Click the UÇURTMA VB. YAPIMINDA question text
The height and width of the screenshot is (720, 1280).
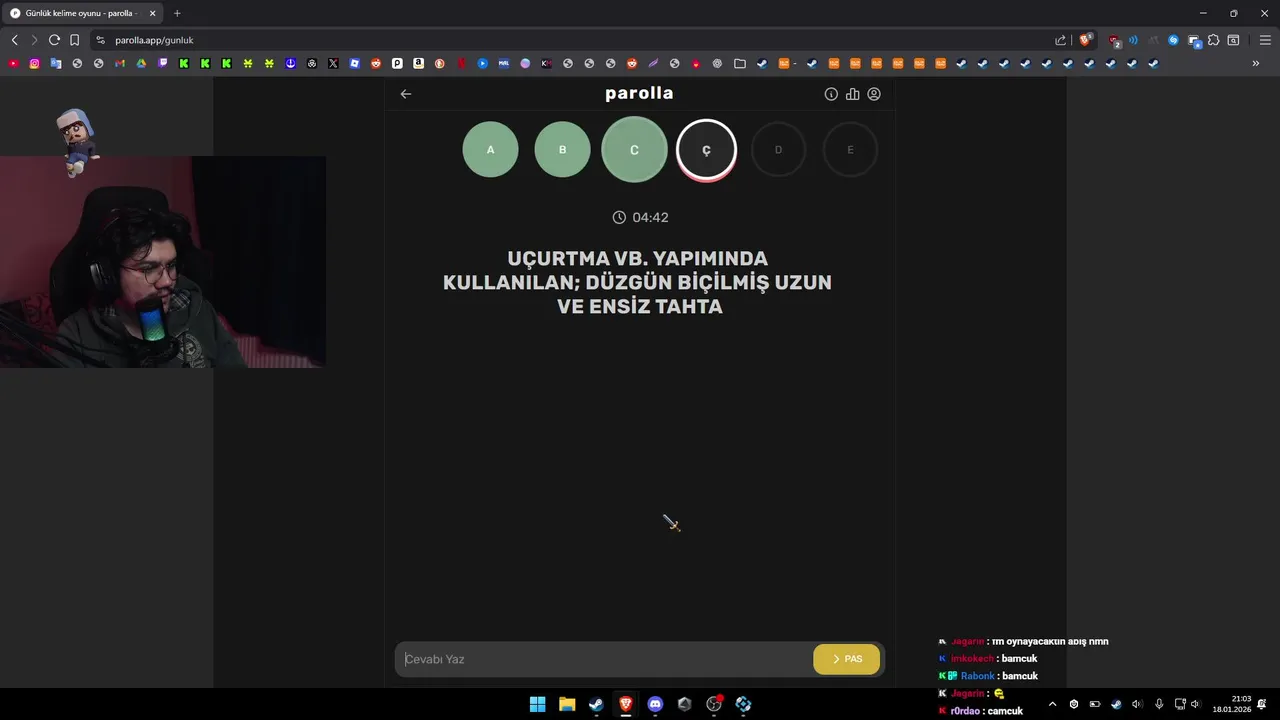(638, 282)
